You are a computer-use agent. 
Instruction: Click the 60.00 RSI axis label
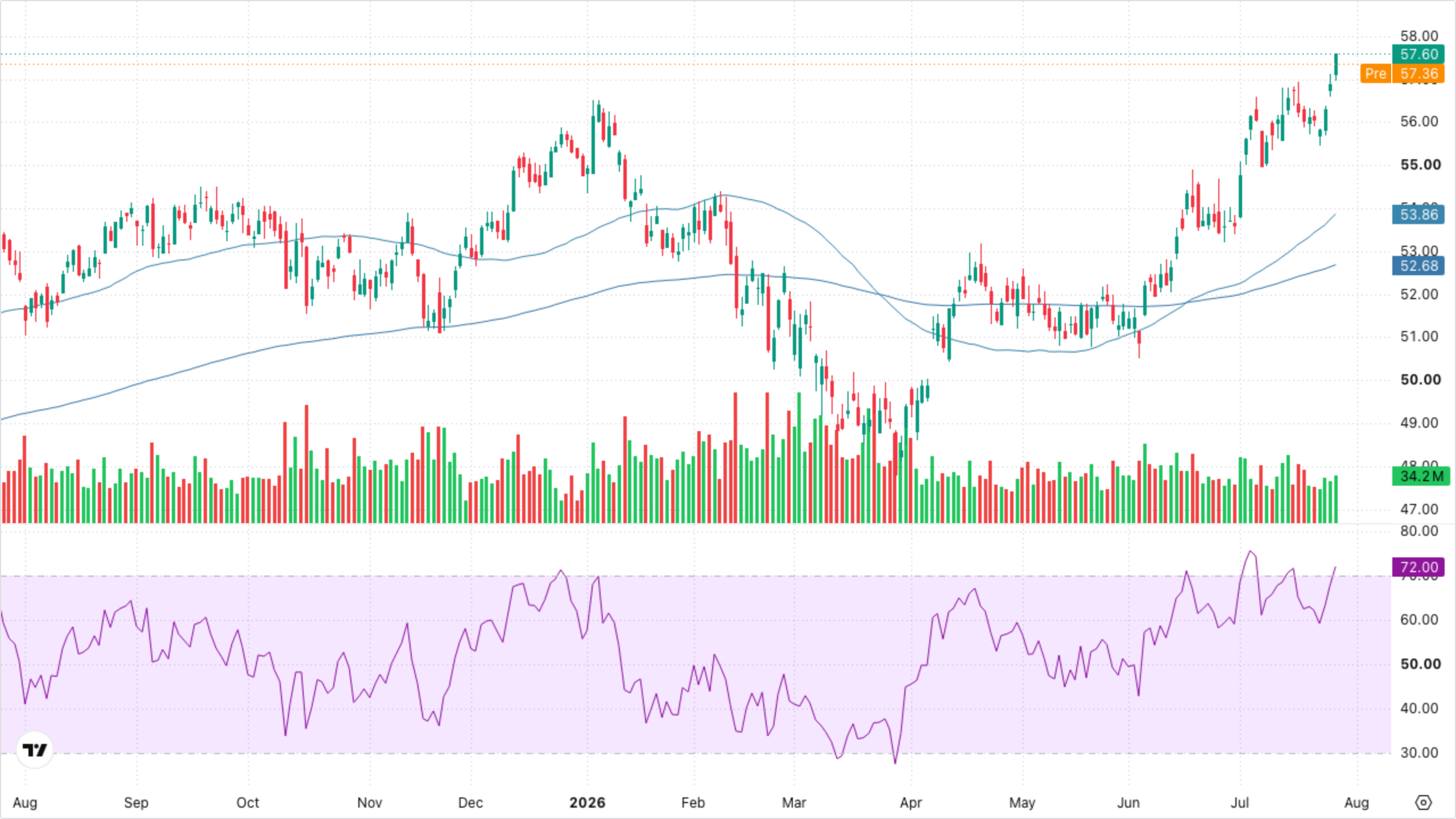click(1419, 619)
